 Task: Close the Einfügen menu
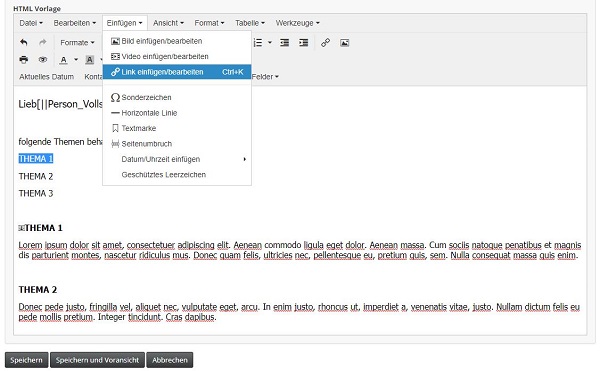(x=124, y=23)
